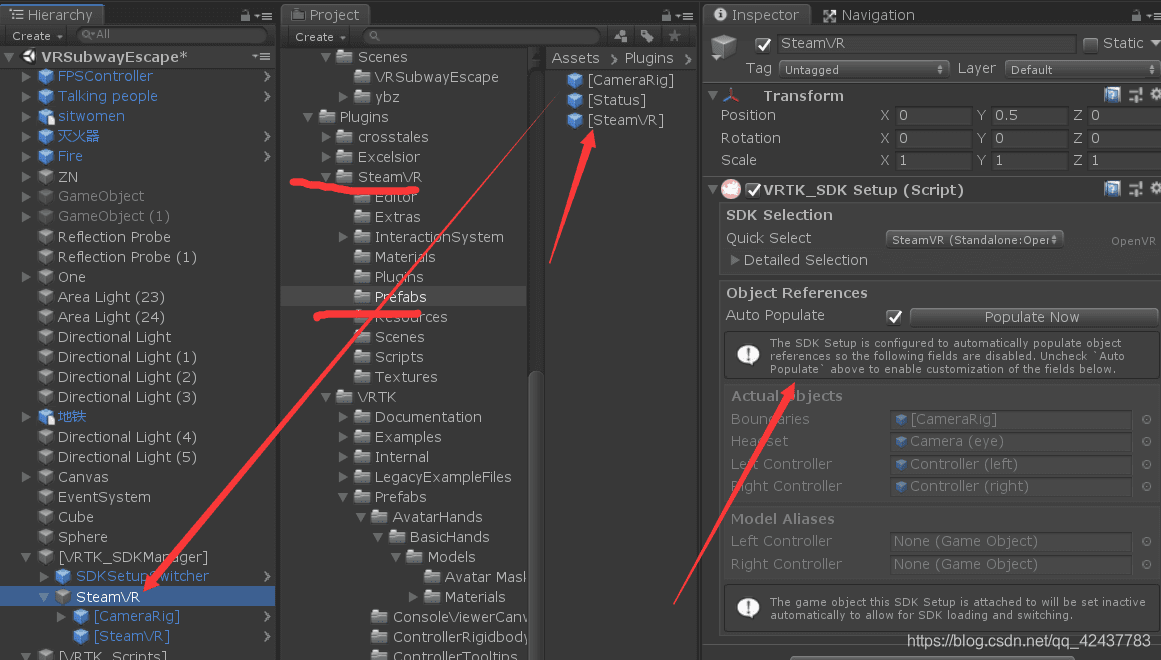Expand the Documentation folder under VRTK
Image resolution: width=1161 pixels, height=660 pixels.
pyautogui.click(x=343, y=417)
